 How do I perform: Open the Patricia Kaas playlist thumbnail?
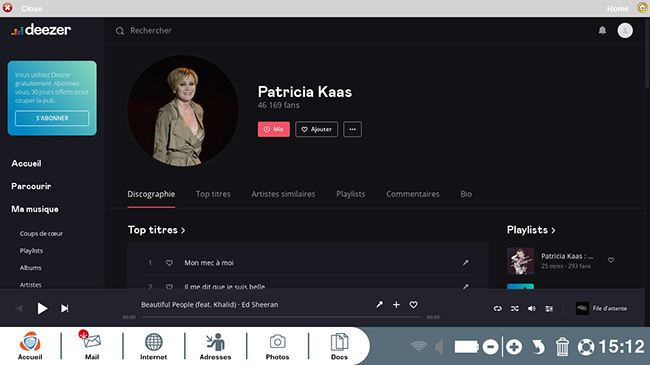[520, 261]
